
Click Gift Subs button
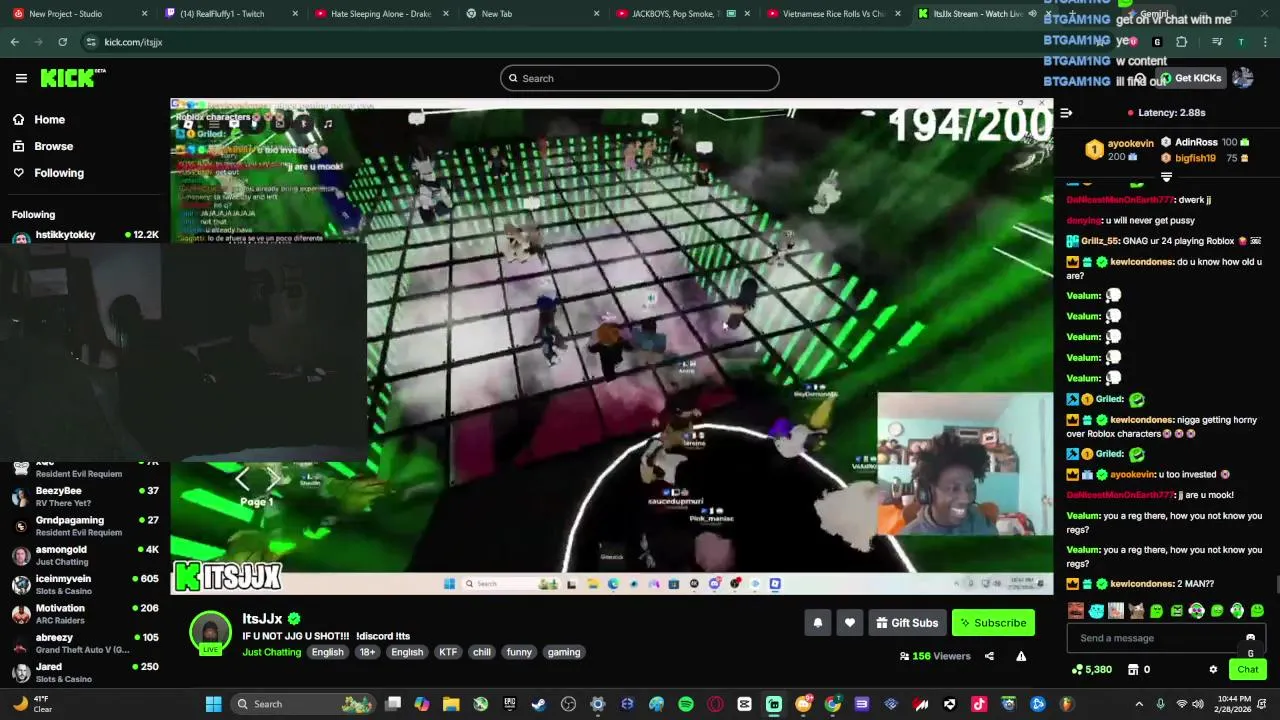tap(907, 623)
